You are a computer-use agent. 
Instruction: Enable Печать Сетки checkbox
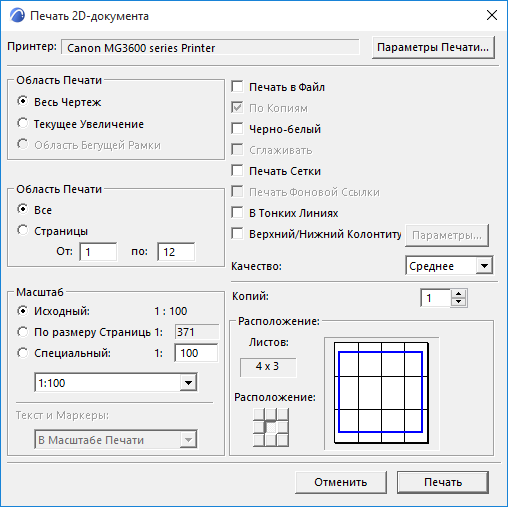click(x=237, y=171)
